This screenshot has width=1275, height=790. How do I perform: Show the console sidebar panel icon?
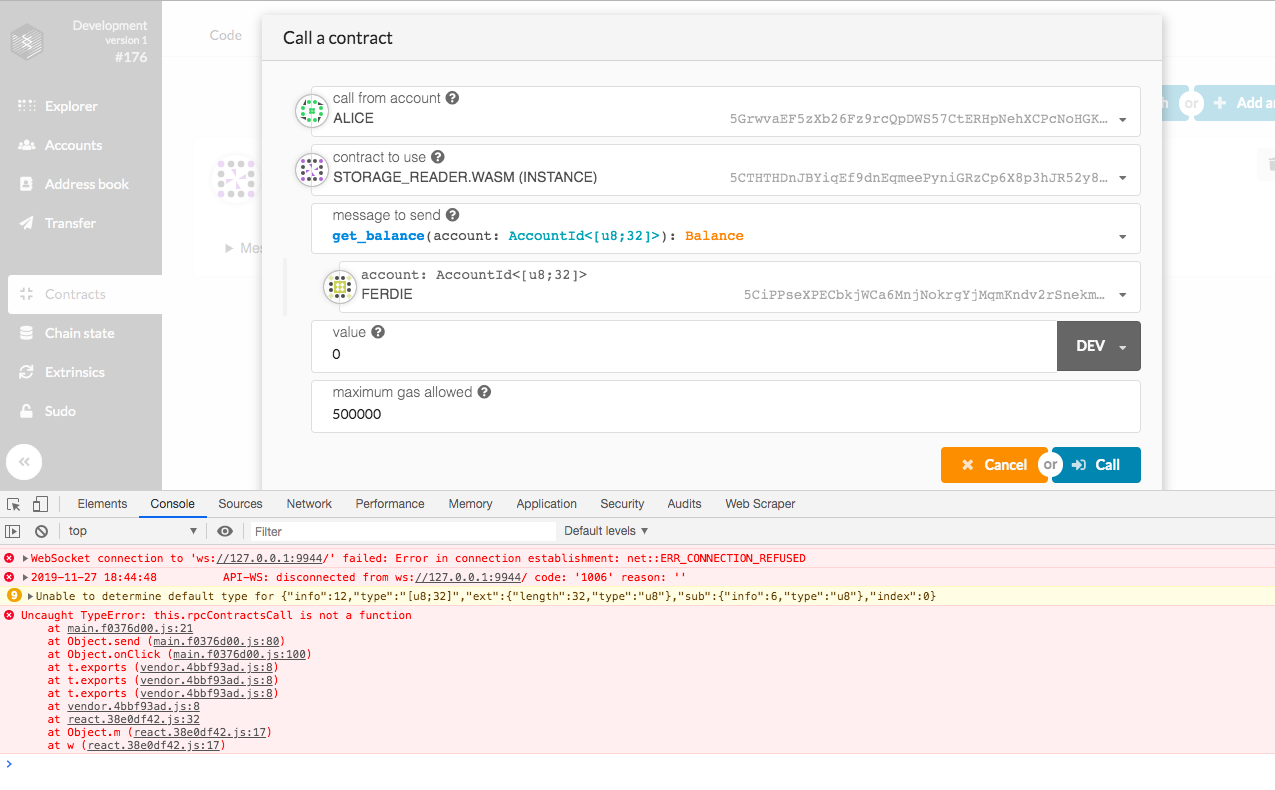13,531
